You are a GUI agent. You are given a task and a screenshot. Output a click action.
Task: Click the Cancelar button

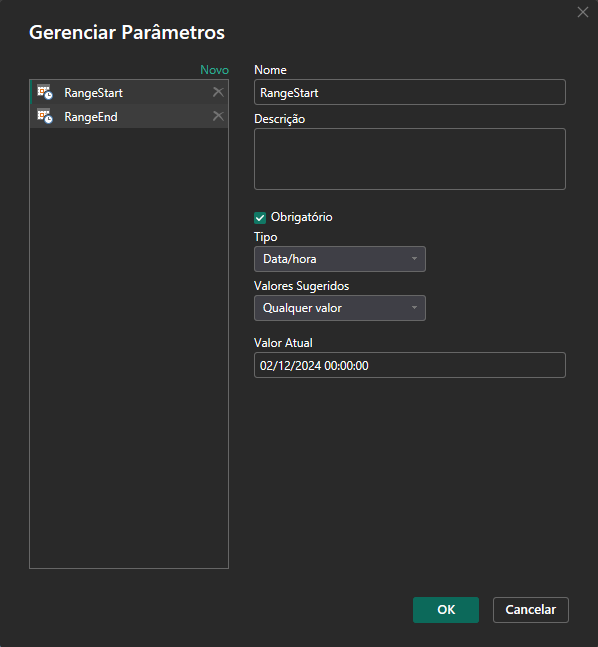click(x=531, y=609)
